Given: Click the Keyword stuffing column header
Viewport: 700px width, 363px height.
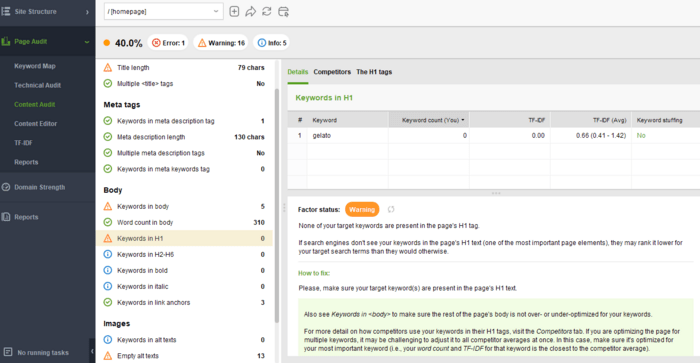Looking at the screenshot, I should coord(666,120).
